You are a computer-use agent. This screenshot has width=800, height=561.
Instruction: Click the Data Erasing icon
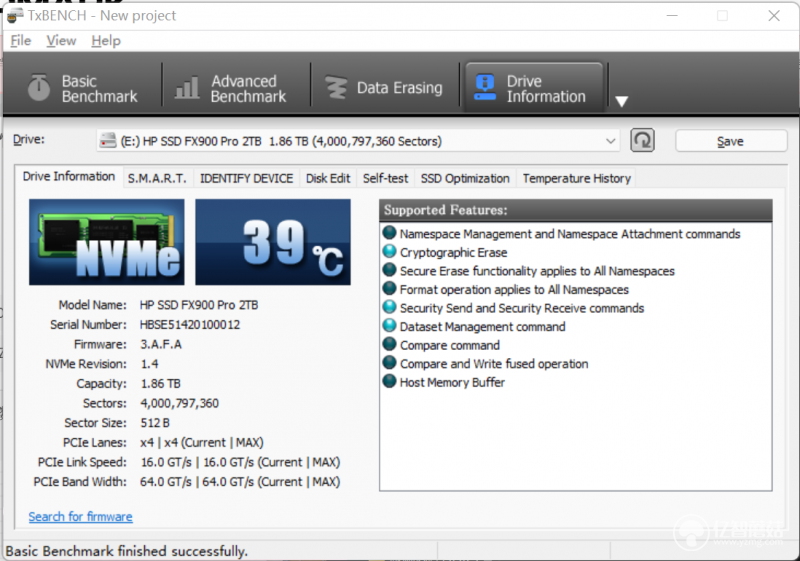[x=336, y=88]
